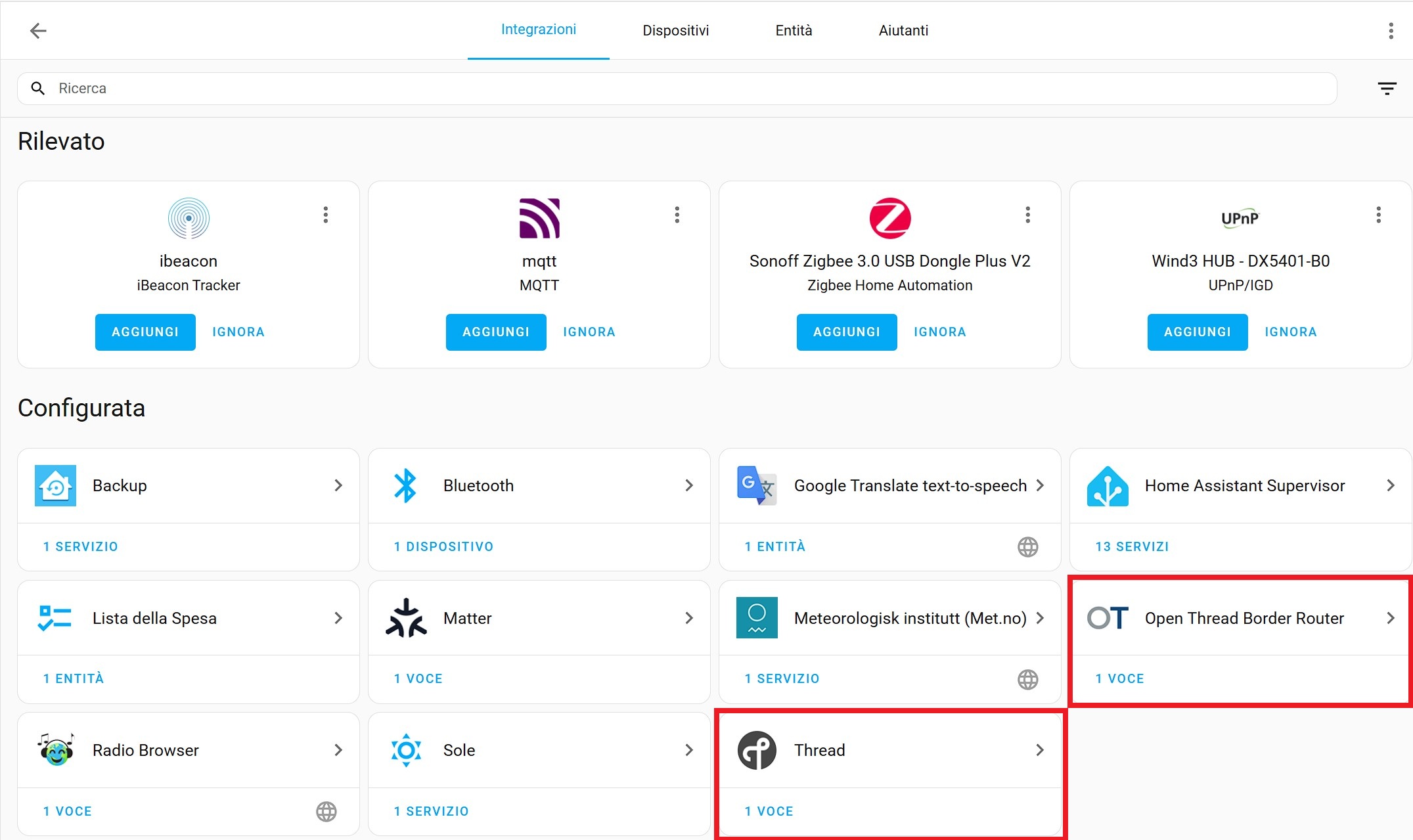This screenshot has height=840, width=1413.
Task: Click AGGIUNGI for ibeacon
Action: pyautogui.click(x=145, y=332)
